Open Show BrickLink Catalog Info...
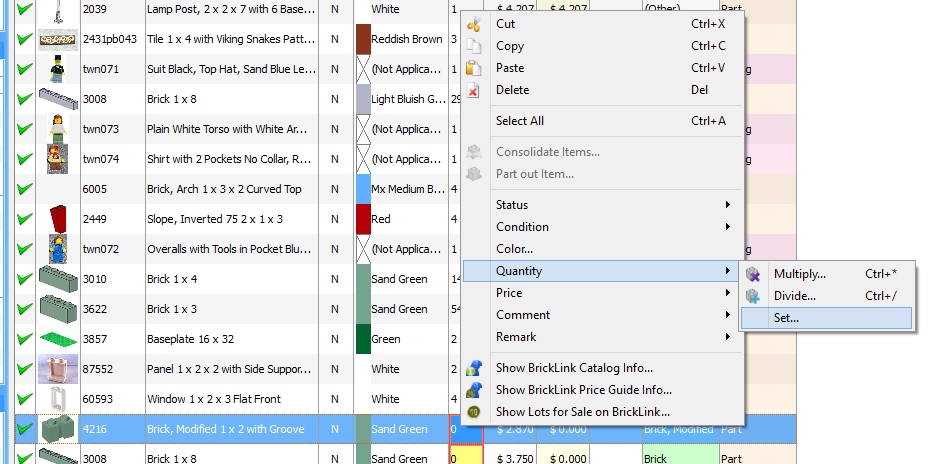This screenshot has height=464, width=943. pos(603,368)
